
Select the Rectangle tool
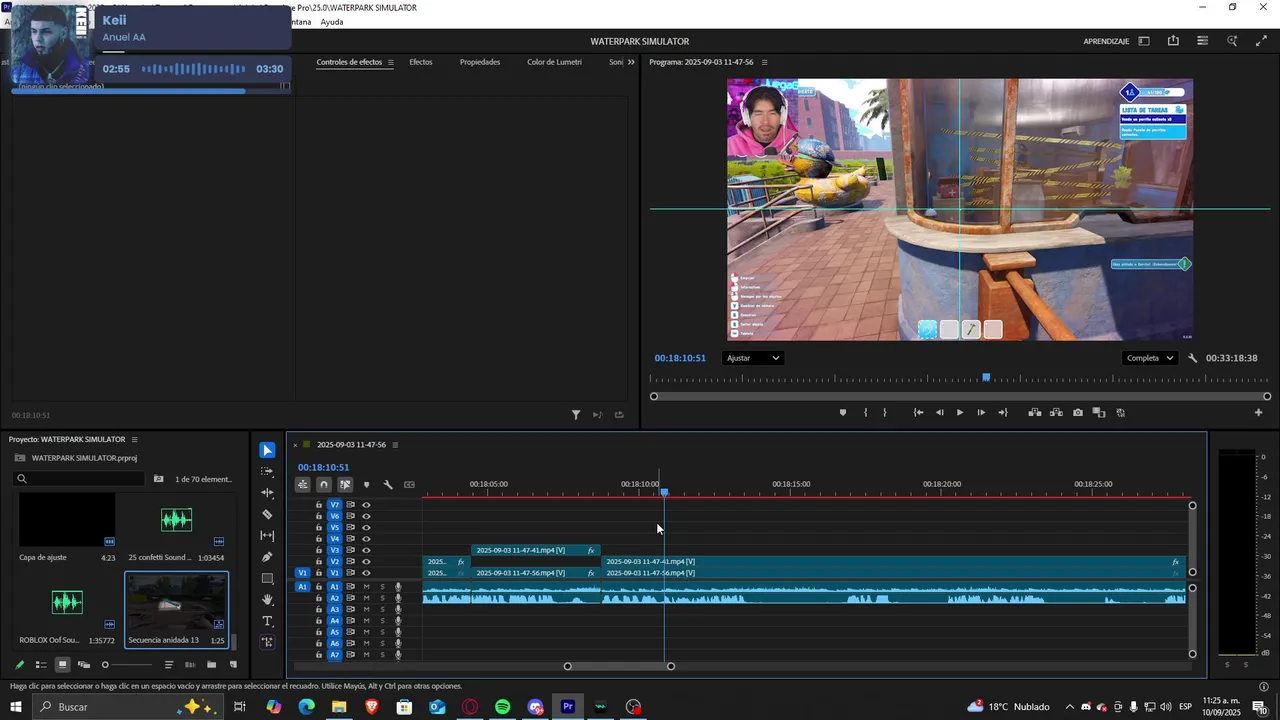coord(267,578)
